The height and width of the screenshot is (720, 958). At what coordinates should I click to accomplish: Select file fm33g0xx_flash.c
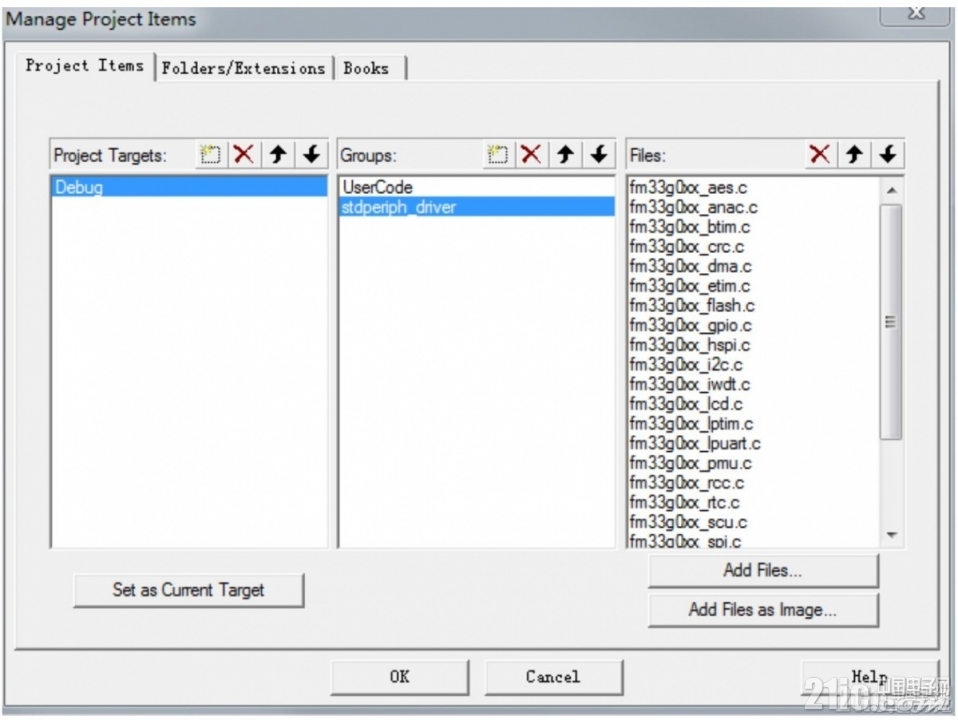tap(692, 305)
